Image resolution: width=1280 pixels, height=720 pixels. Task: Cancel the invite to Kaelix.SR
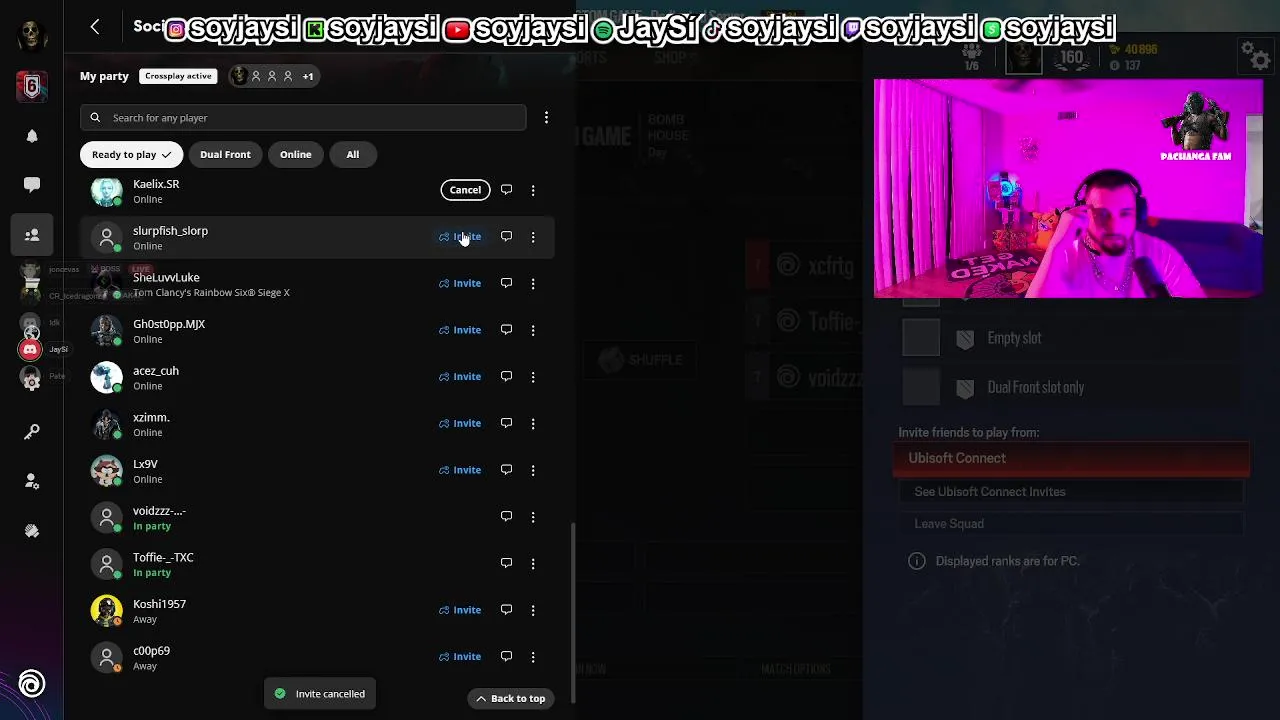tap(465, 190)
